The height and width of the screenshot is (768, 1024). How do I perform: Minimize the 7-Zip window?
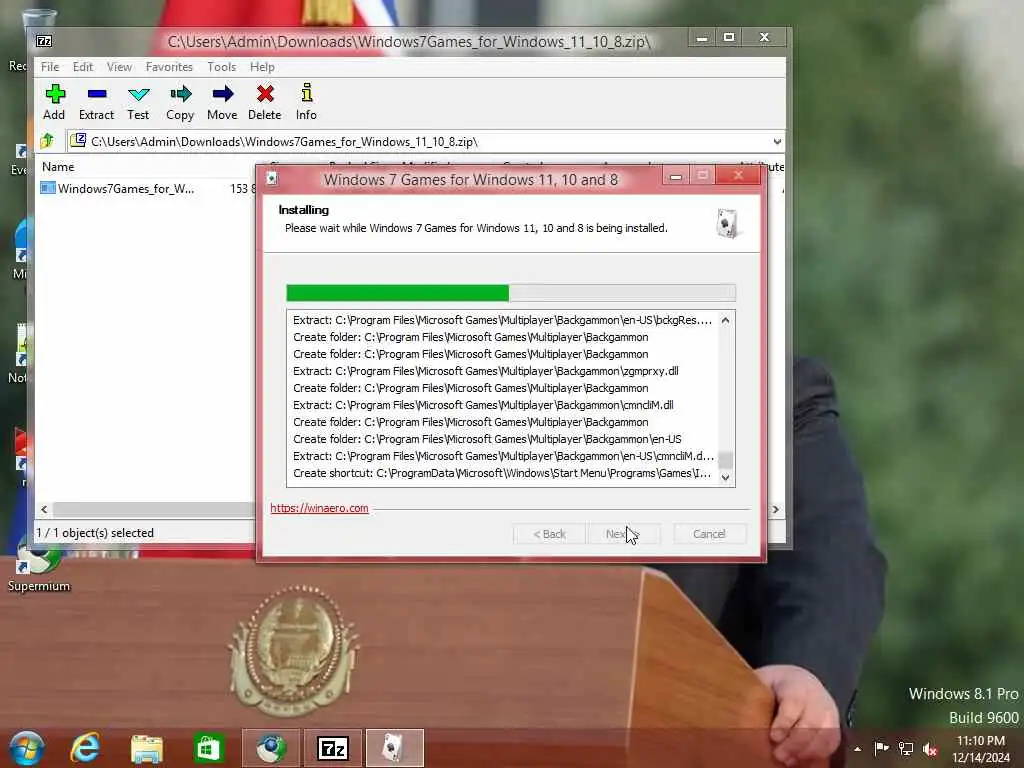click(x=702, y=38)
